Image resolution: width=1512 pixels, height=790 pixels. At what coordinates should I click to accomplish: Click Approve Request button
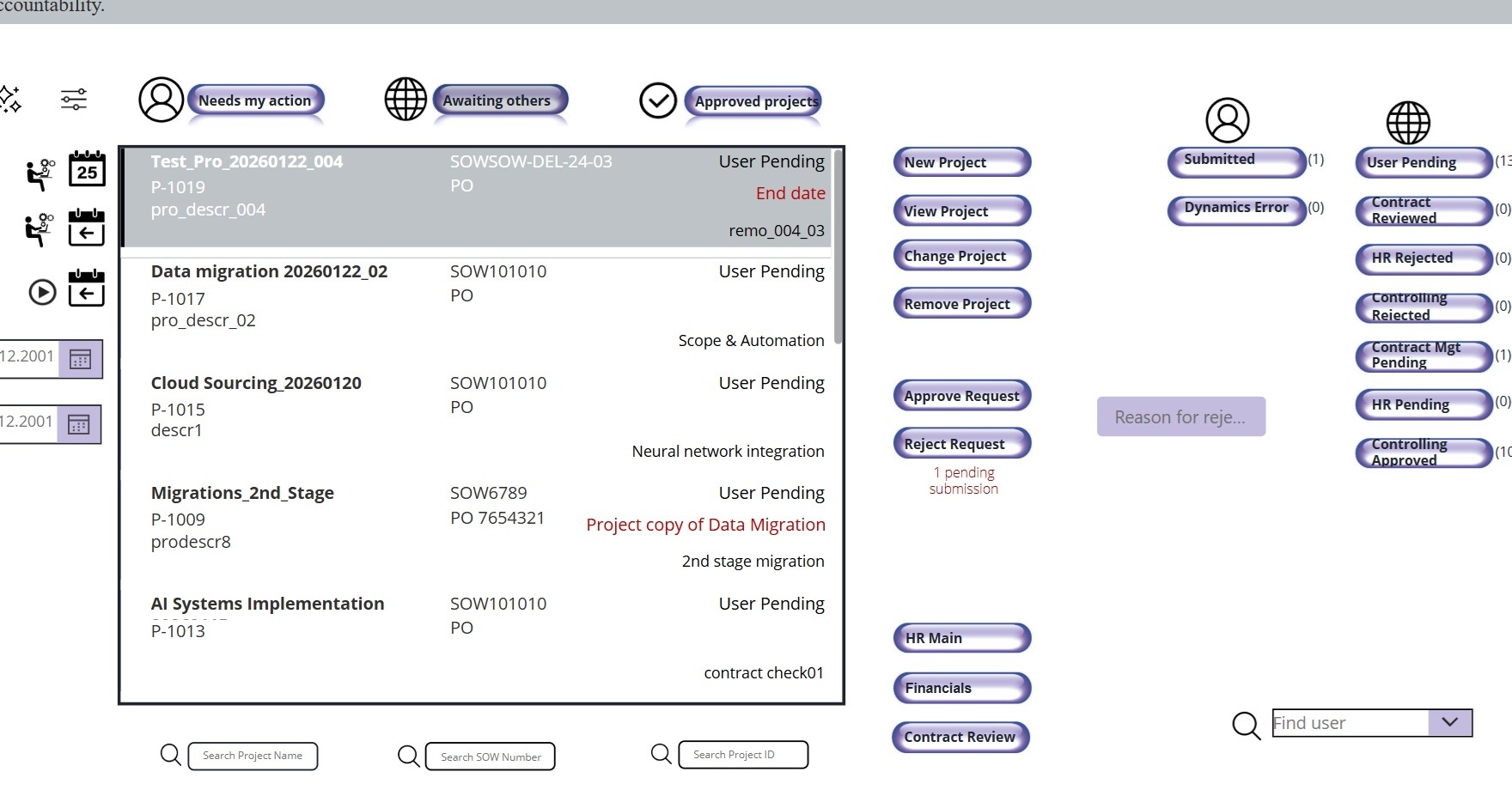tap(962, 396)
